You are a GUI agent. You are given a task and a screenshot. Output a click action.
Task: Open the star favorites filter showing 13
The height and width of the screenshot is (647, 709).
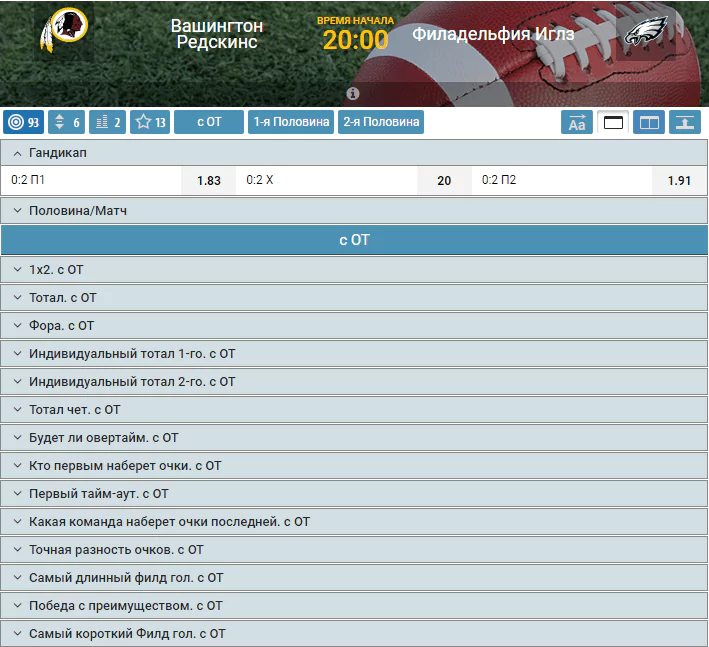[150, 122]
